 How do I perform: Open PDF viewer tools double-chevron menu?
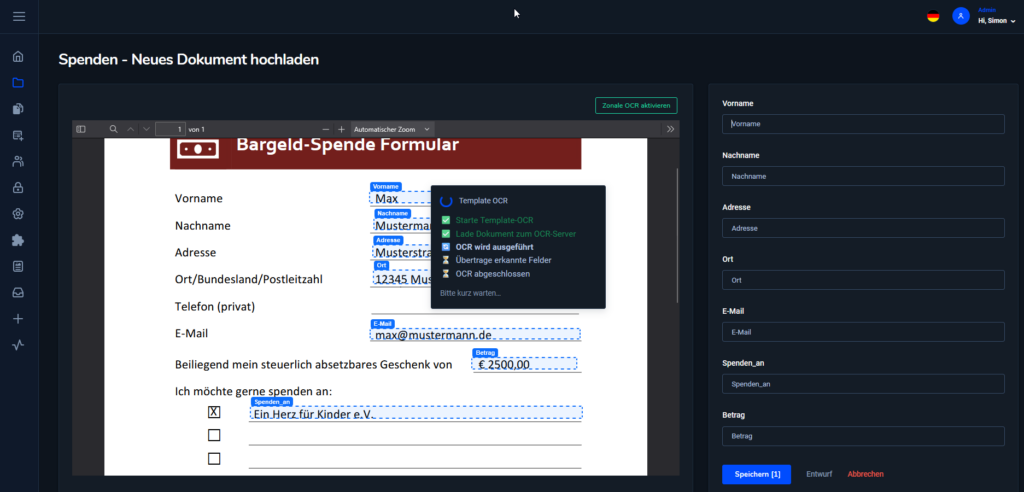[671, 129]
